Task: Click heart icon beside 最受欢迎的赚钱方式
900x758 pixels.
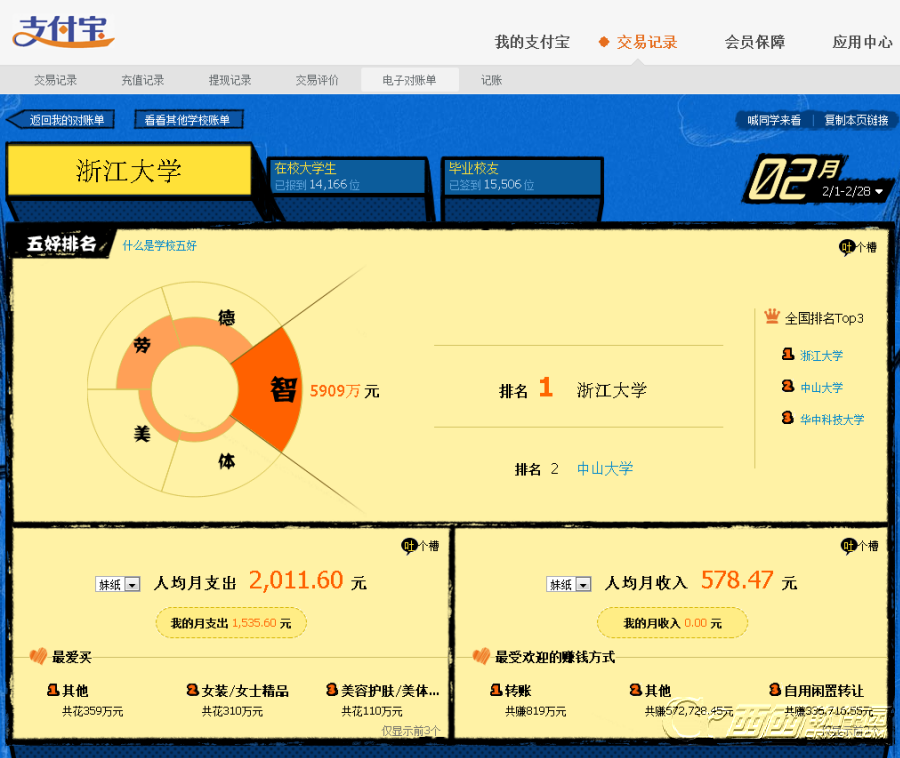Action: 481,656
